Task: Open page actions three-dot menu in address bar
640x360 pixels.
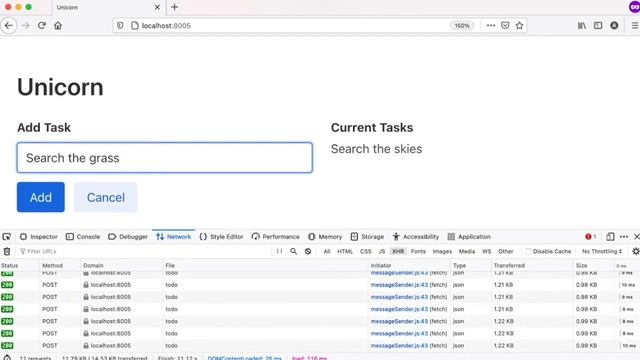Action: 491,25
